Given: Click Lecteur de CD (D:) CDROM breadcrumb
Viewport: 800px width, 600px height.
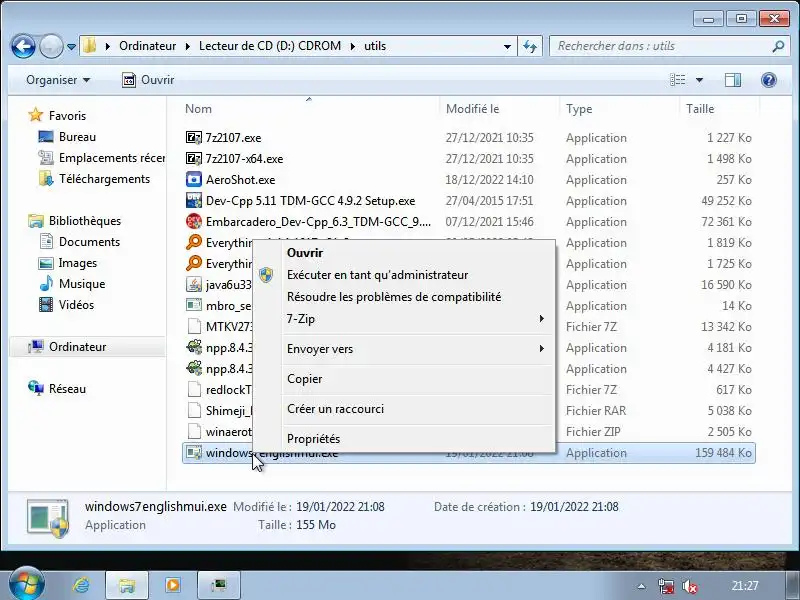Looking at the screenshot, I should pos(270,46).
